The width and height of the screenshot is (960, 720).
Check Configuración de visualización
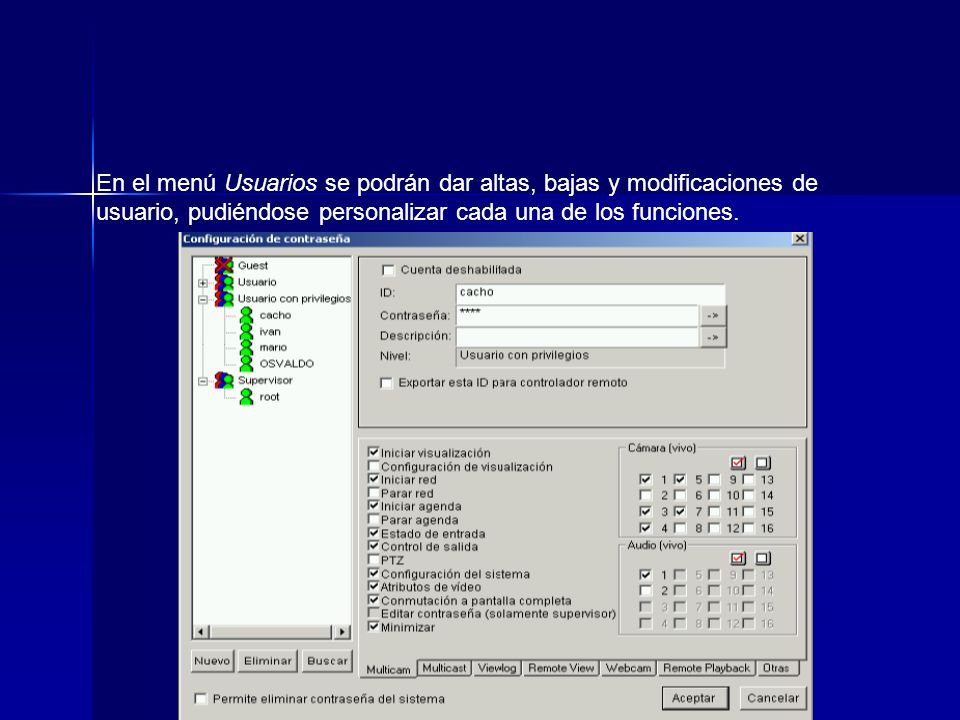point(373,466)
